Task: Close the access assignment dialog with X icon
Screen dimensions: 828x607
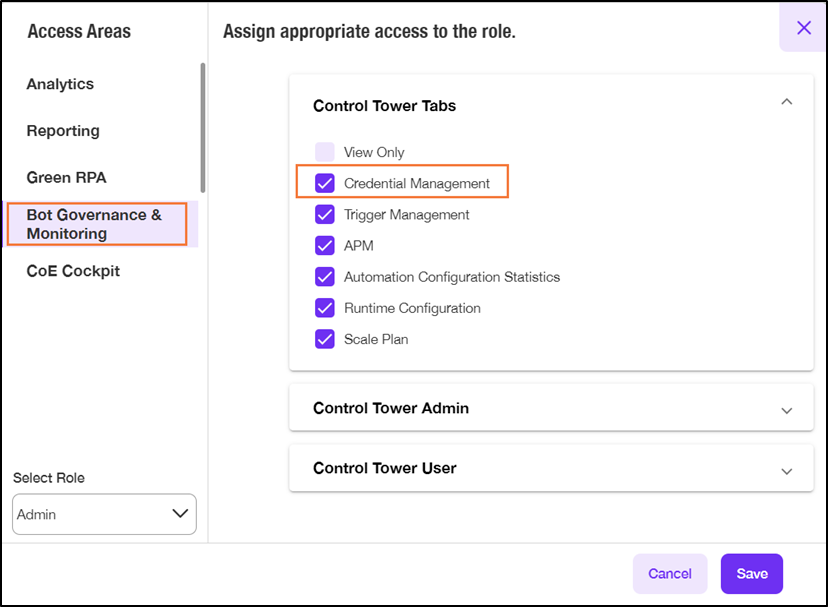Action: [803, 27]
